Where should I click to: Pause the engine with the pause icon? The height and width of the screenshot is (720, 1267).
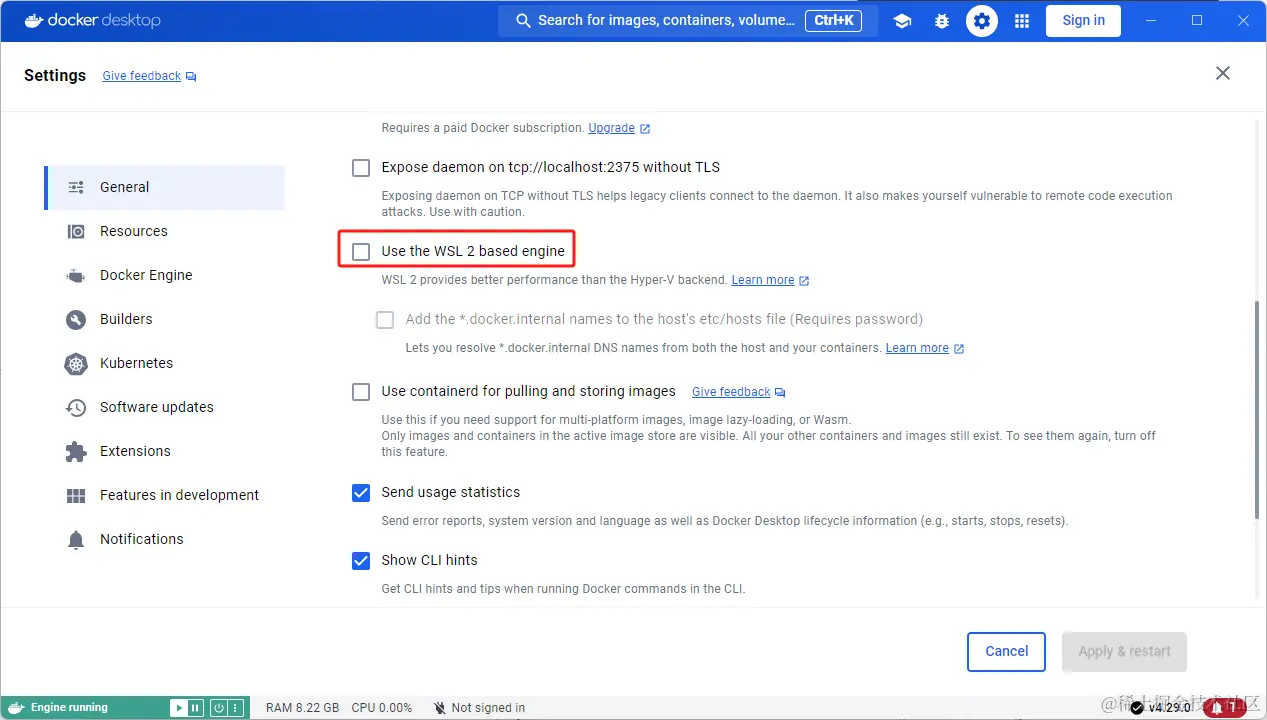coord(195,708)
